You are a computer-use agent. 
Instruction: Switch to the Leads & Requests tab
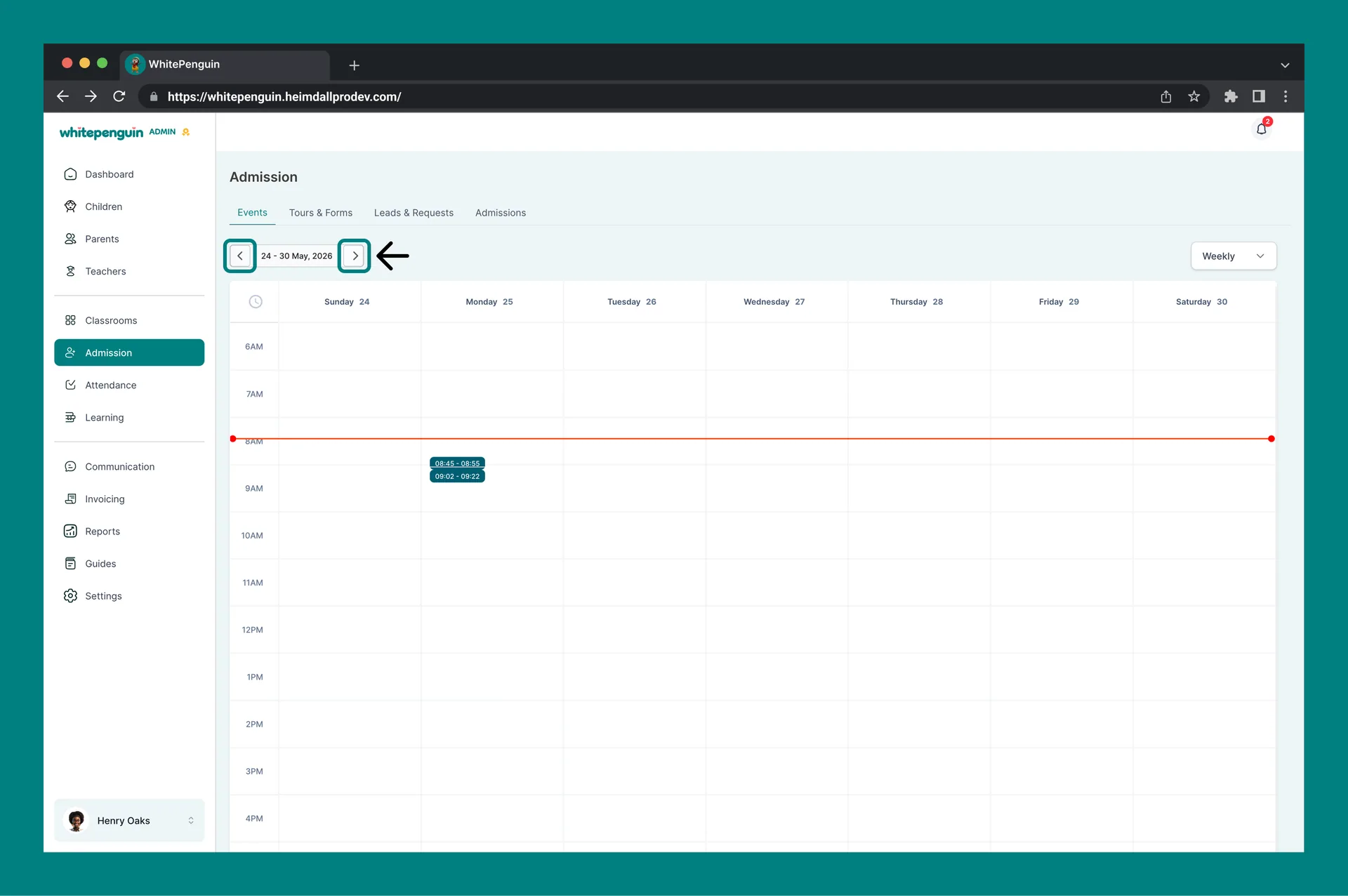pos(414,213)
